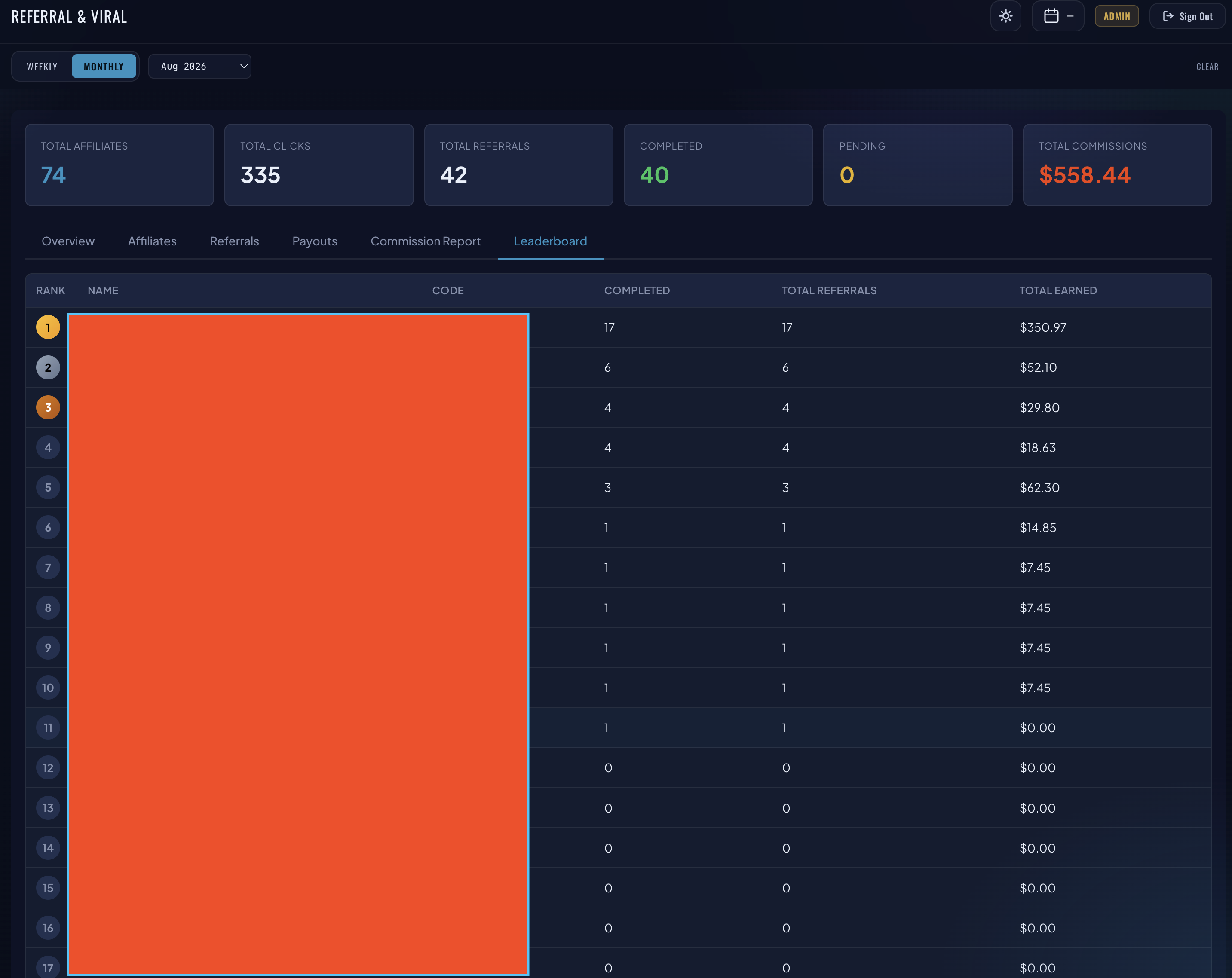Click the rank 10 badge
Viewport: 1232px width, 978px height.
coord(48,688)
